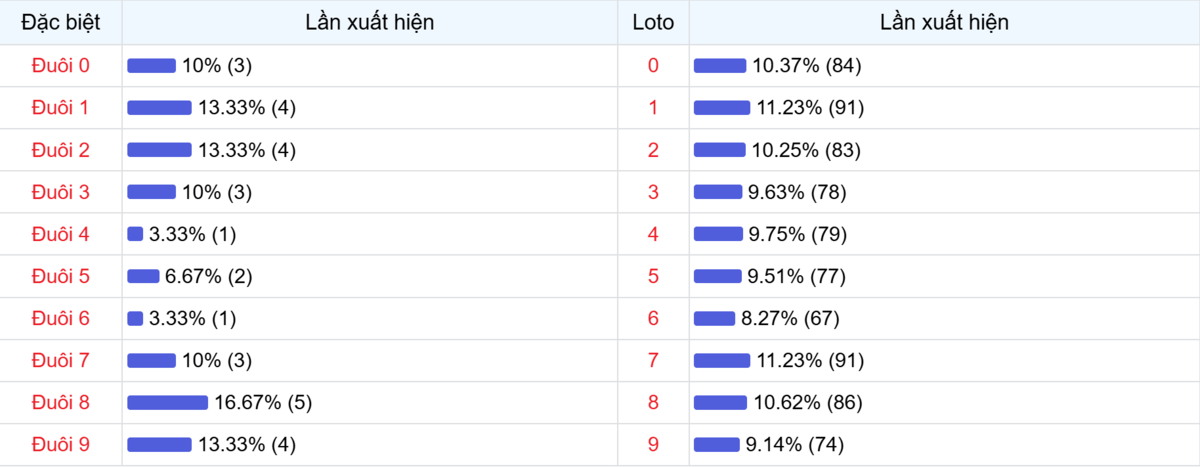Click the 'Đuôi 4' label
The width and height of the screenshot is (1200, 467).
pyautogui.click(x=60, y=234)
